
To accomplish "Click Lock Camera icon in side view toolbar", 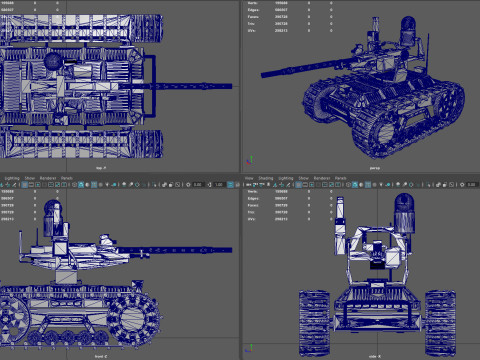I will tap(255, 185).
